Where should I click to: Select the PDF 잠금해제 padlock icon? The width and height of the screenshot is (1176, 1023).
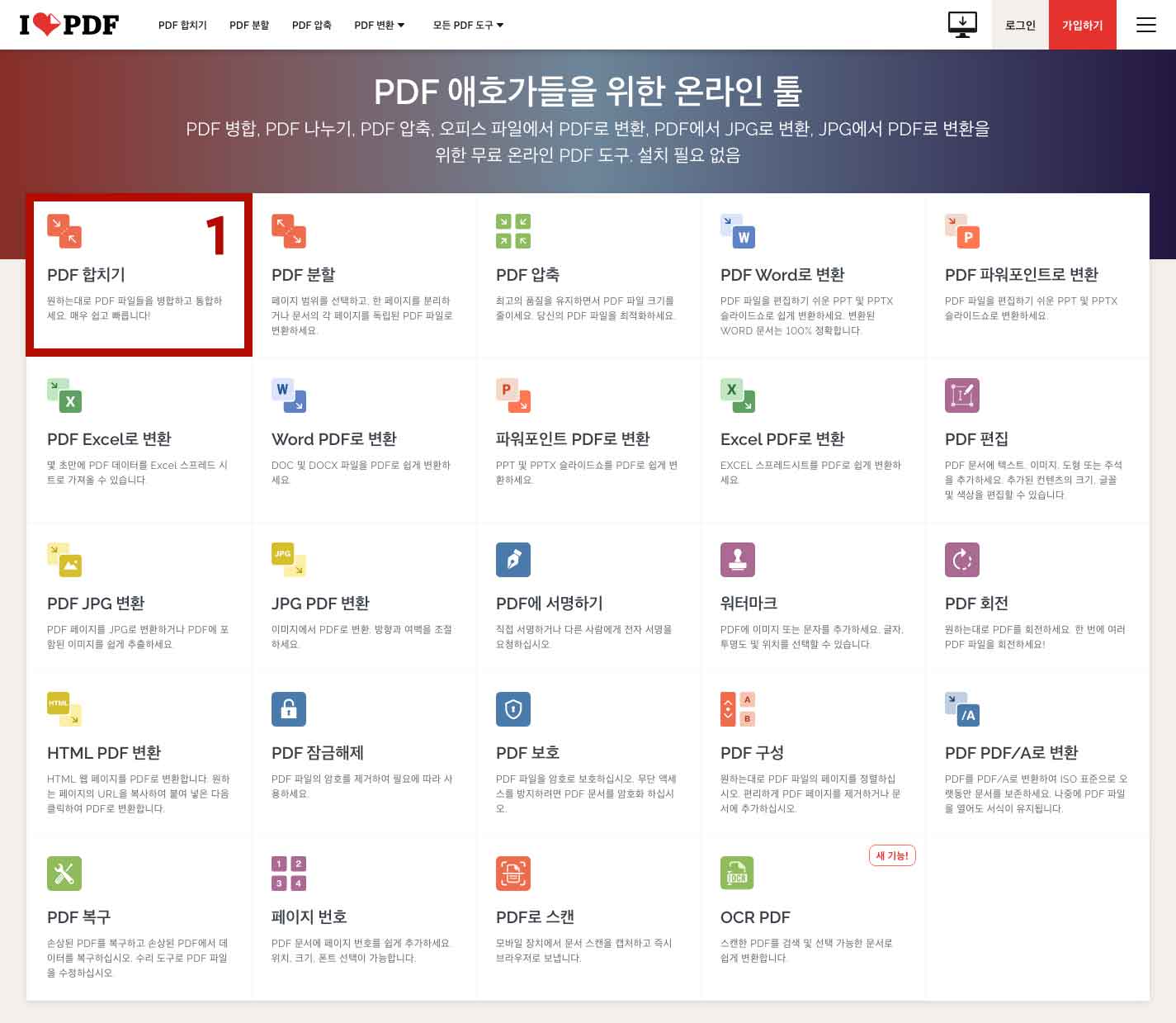tap(288, 708)
